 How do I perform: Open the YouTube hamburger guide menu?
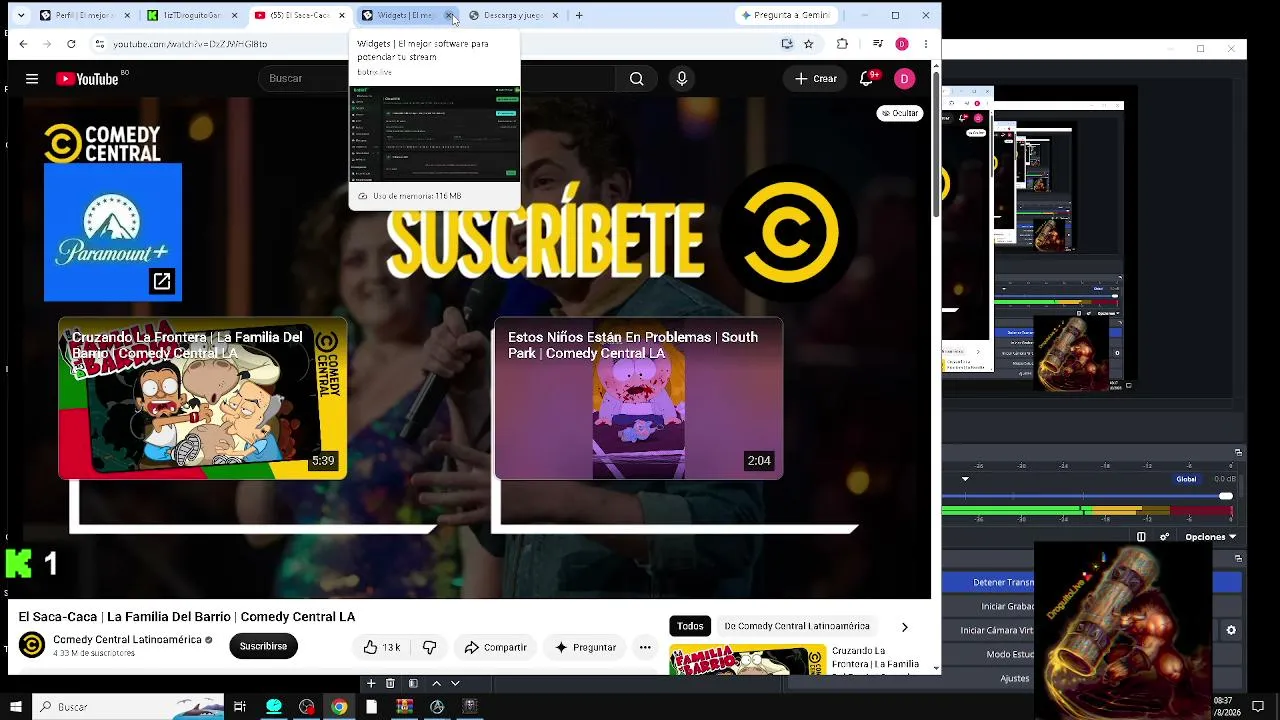(x=32, y=79)
